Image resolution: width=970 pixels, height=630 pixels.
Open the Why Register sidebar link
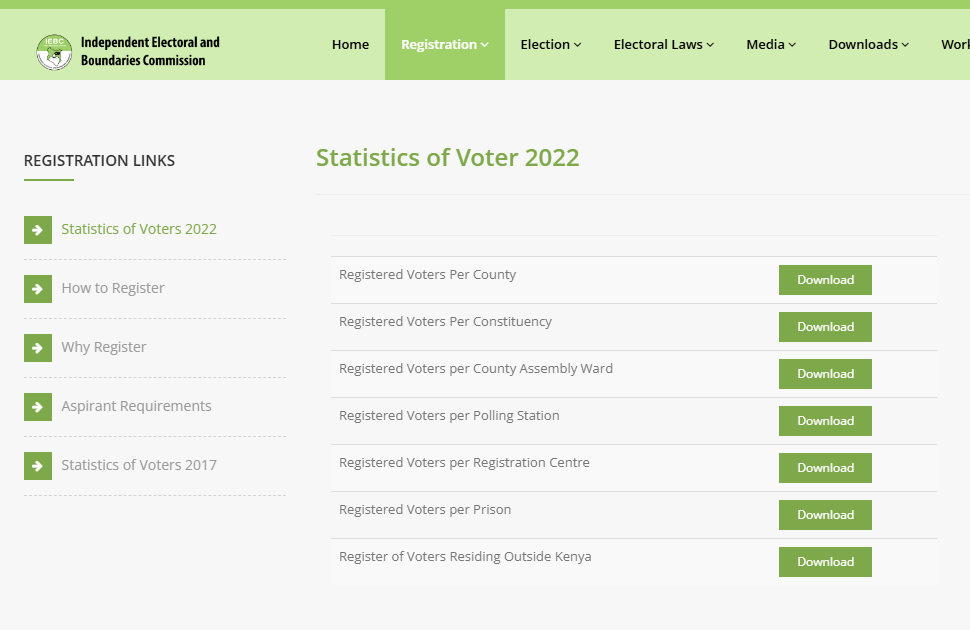104,346
